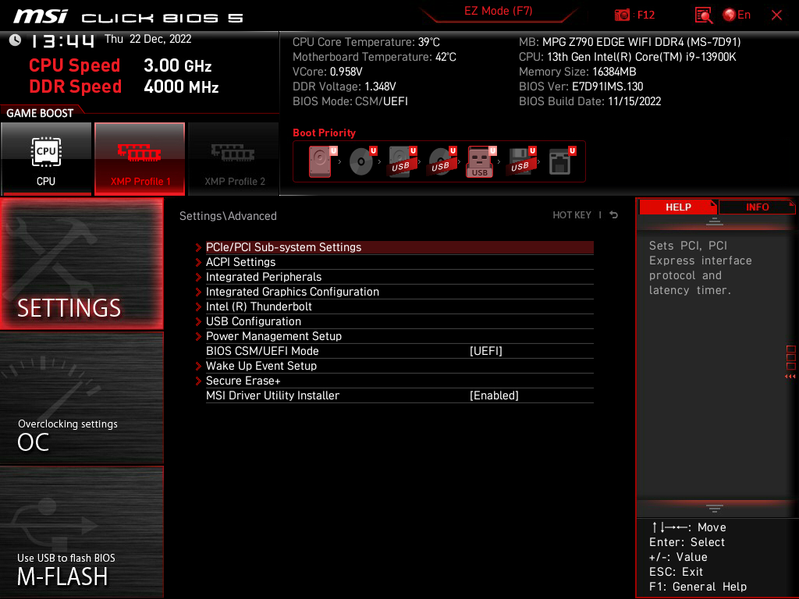799x599 pixels.
Task: Expand Intel (R) Thunderbolt
Action: (400, 306)
